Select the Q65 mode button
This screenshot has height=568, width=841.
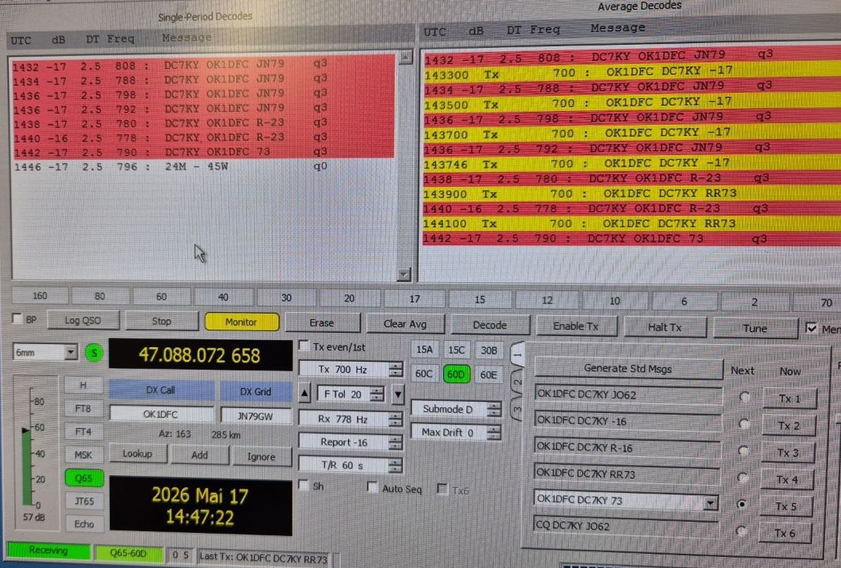click(x=84, y=478)
